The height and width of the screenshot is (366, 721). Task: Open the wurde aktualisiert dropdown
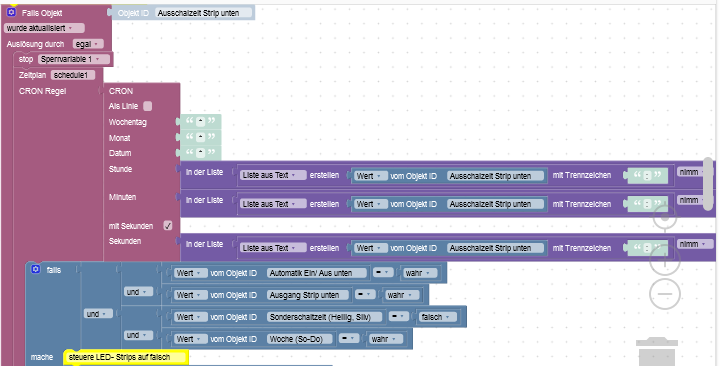click(x=44, y=28)
